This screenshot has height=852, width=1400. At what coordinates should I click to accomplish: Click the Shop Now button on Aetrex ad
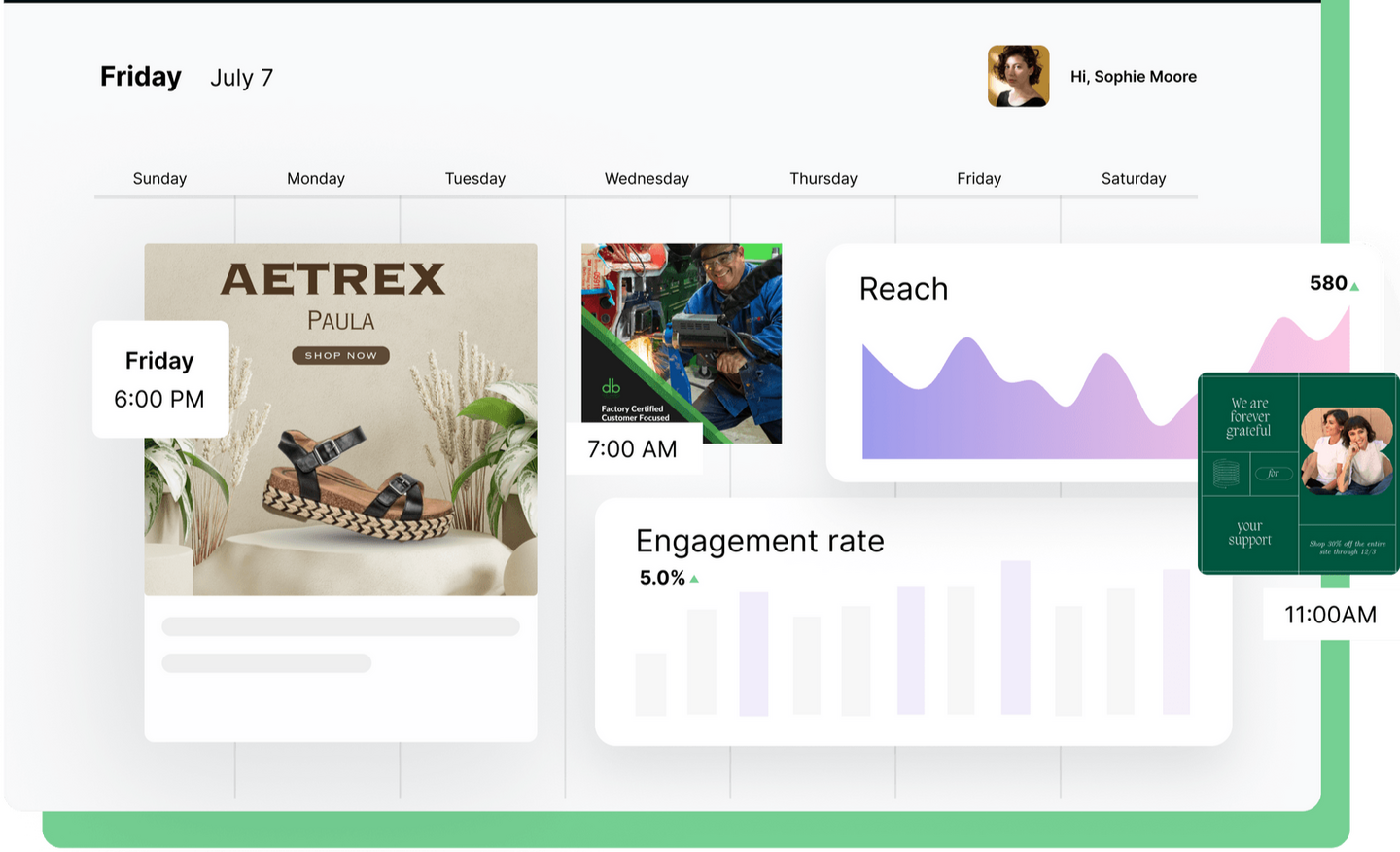click(341, 355)
